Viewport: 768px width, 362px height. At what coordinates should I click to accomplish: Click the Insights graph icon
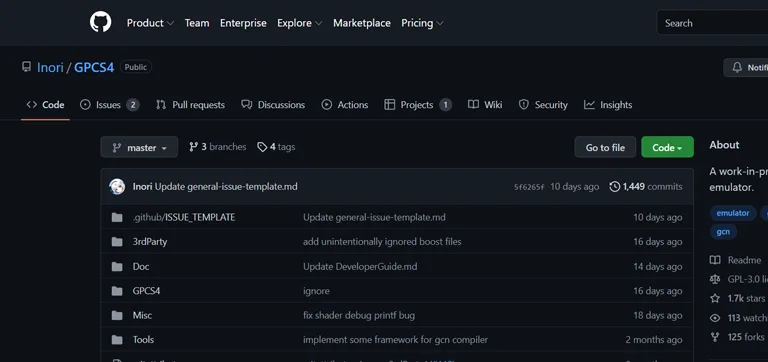point(589,104)
